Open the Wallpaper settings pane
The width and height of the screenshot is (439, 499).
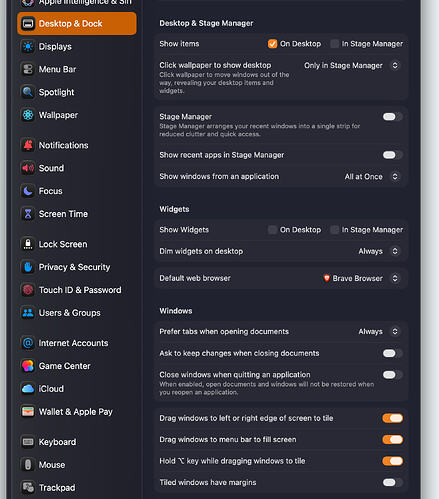77,115
